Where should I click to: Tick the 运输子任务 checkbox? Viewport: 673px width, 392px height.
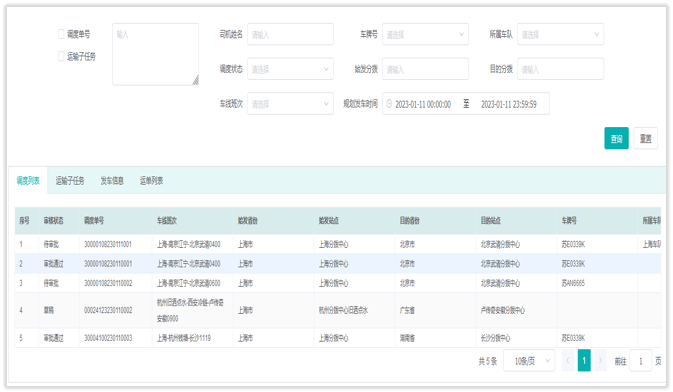[61, 56]
